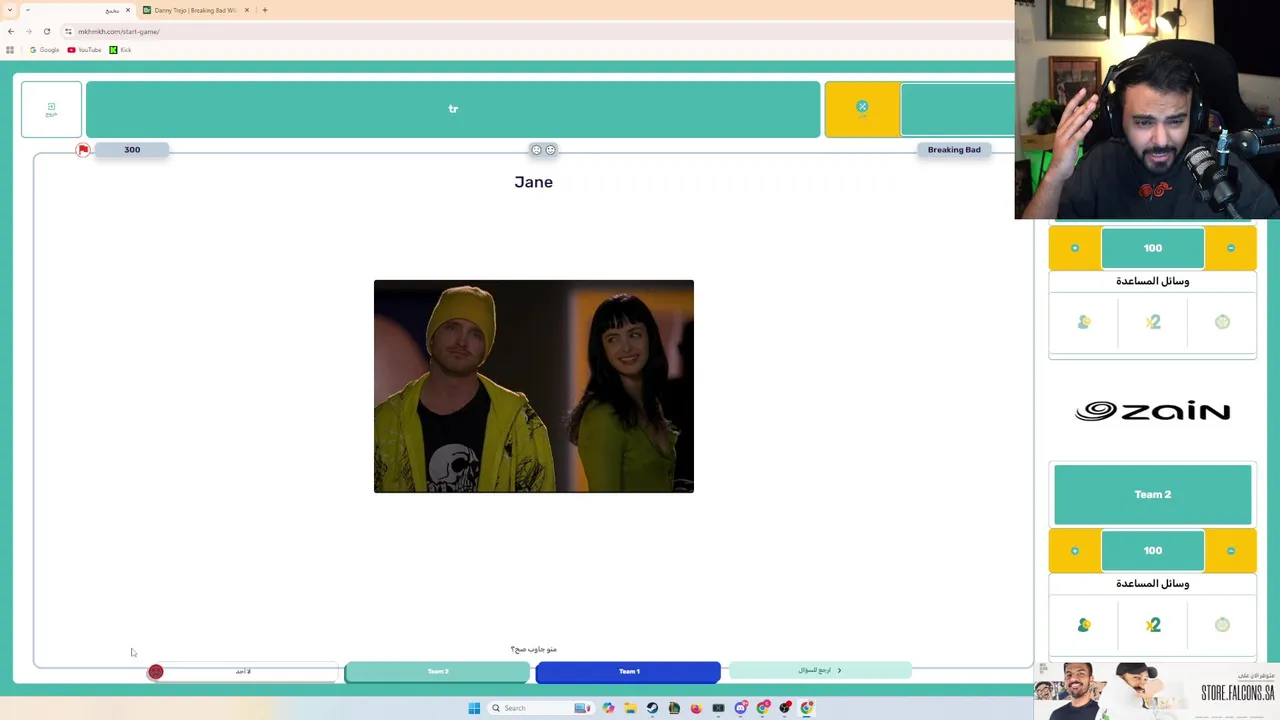Click the sad face reaction icon
The image size is (1280, 720).
536,150
